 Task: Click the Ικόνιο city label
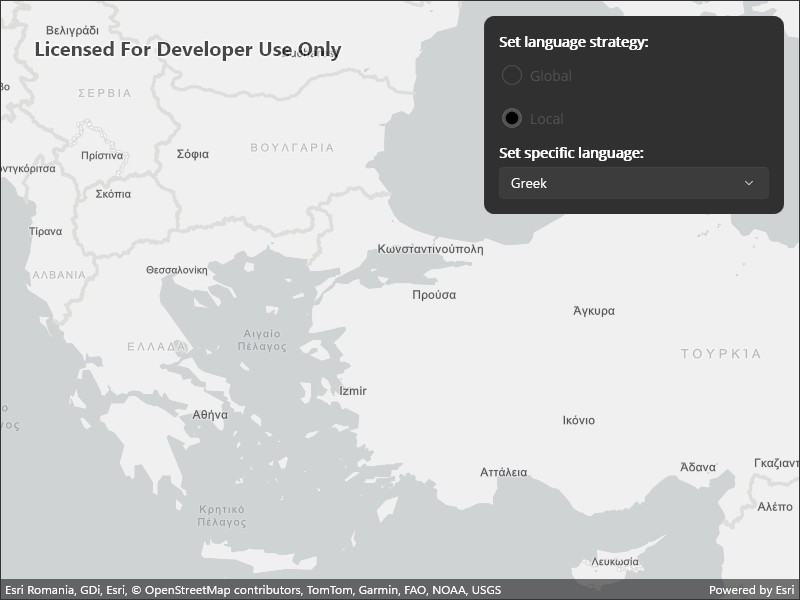pos(579,420)
